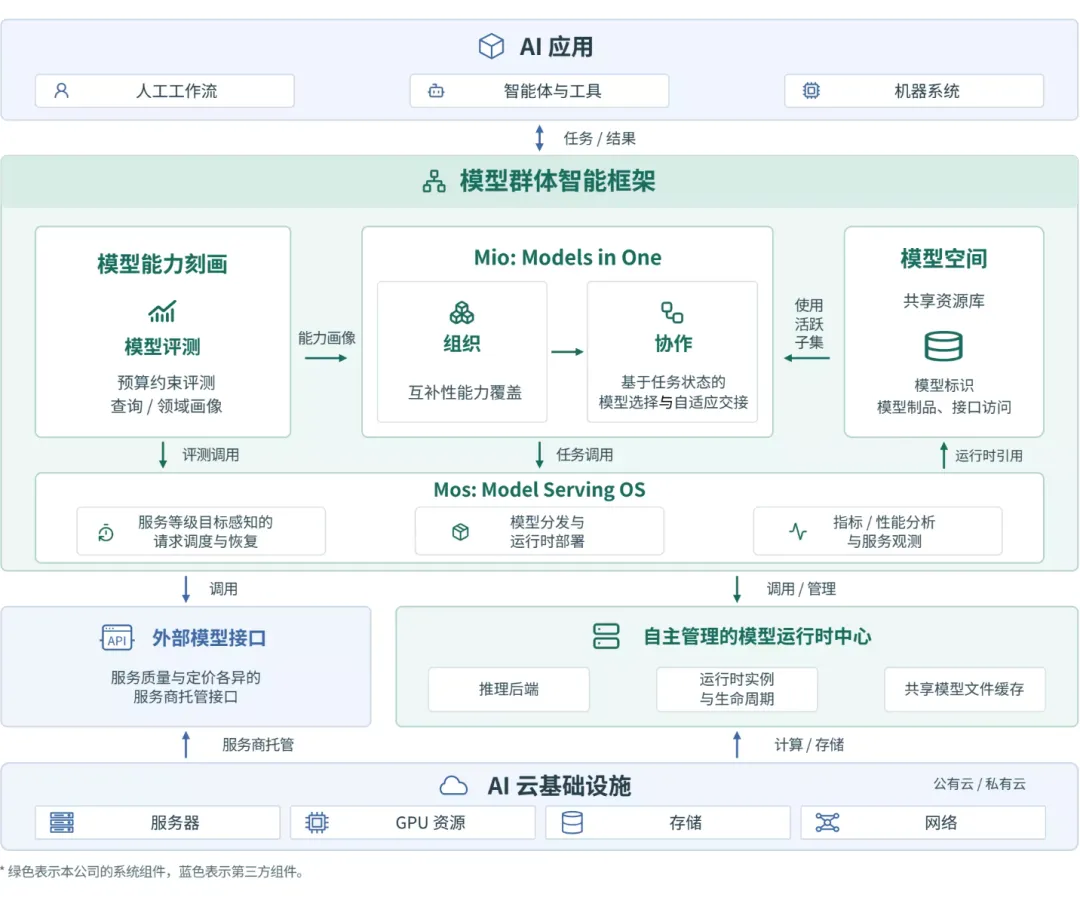Click the up arrow beside 运行时引用
The height and width of the screenshot is (897, 1080).
point(944,455)
